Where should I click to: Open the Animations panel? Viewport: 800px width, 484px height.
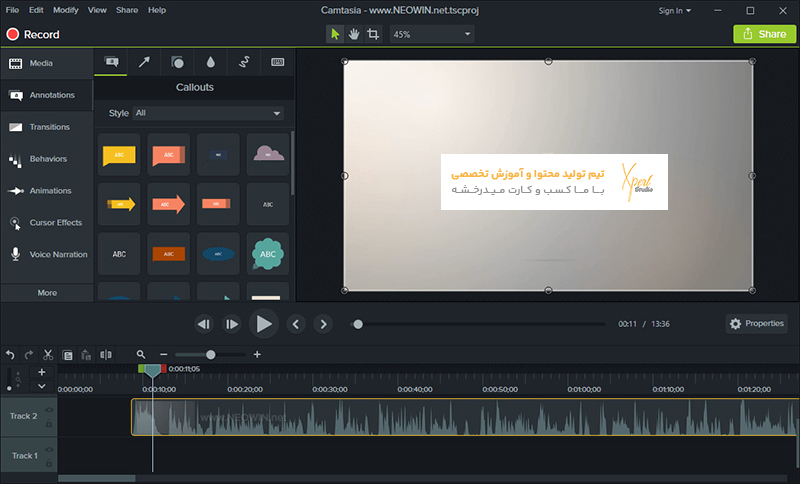click(46, 191)
